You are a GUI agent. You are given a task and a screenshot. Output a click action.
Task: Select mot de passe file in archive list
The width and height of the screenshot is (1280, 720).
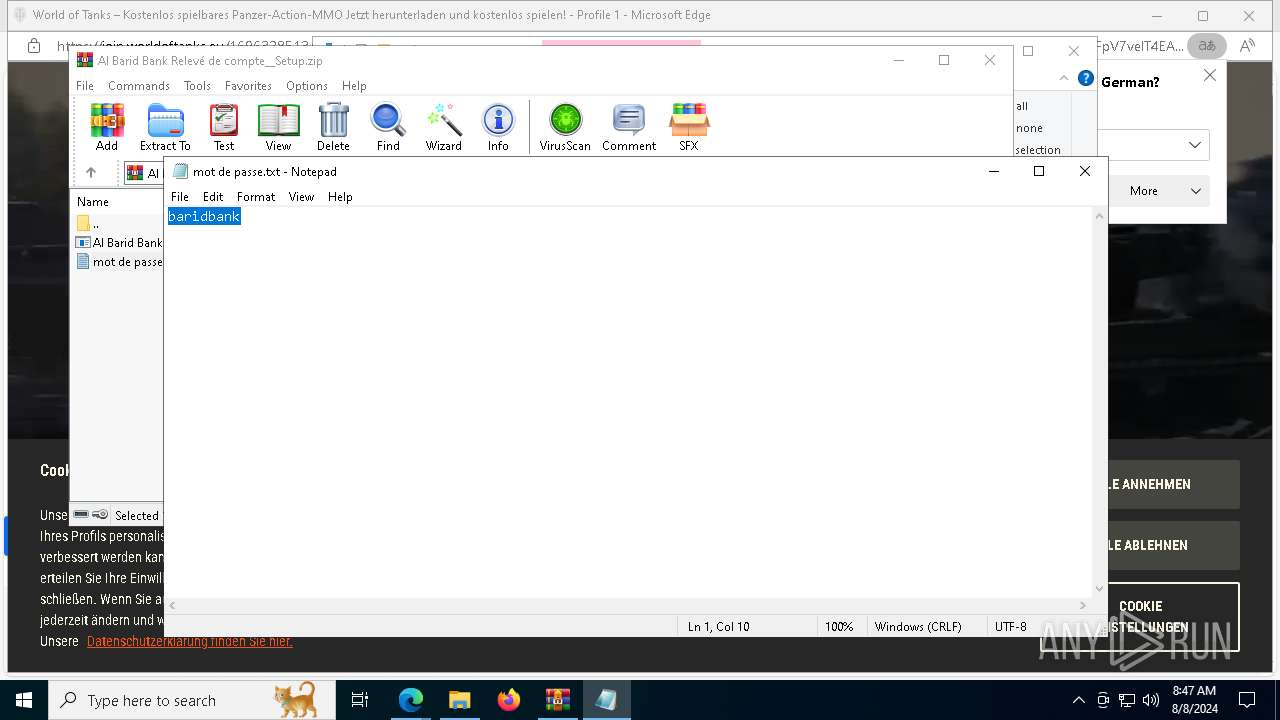(x=119, y=261)
